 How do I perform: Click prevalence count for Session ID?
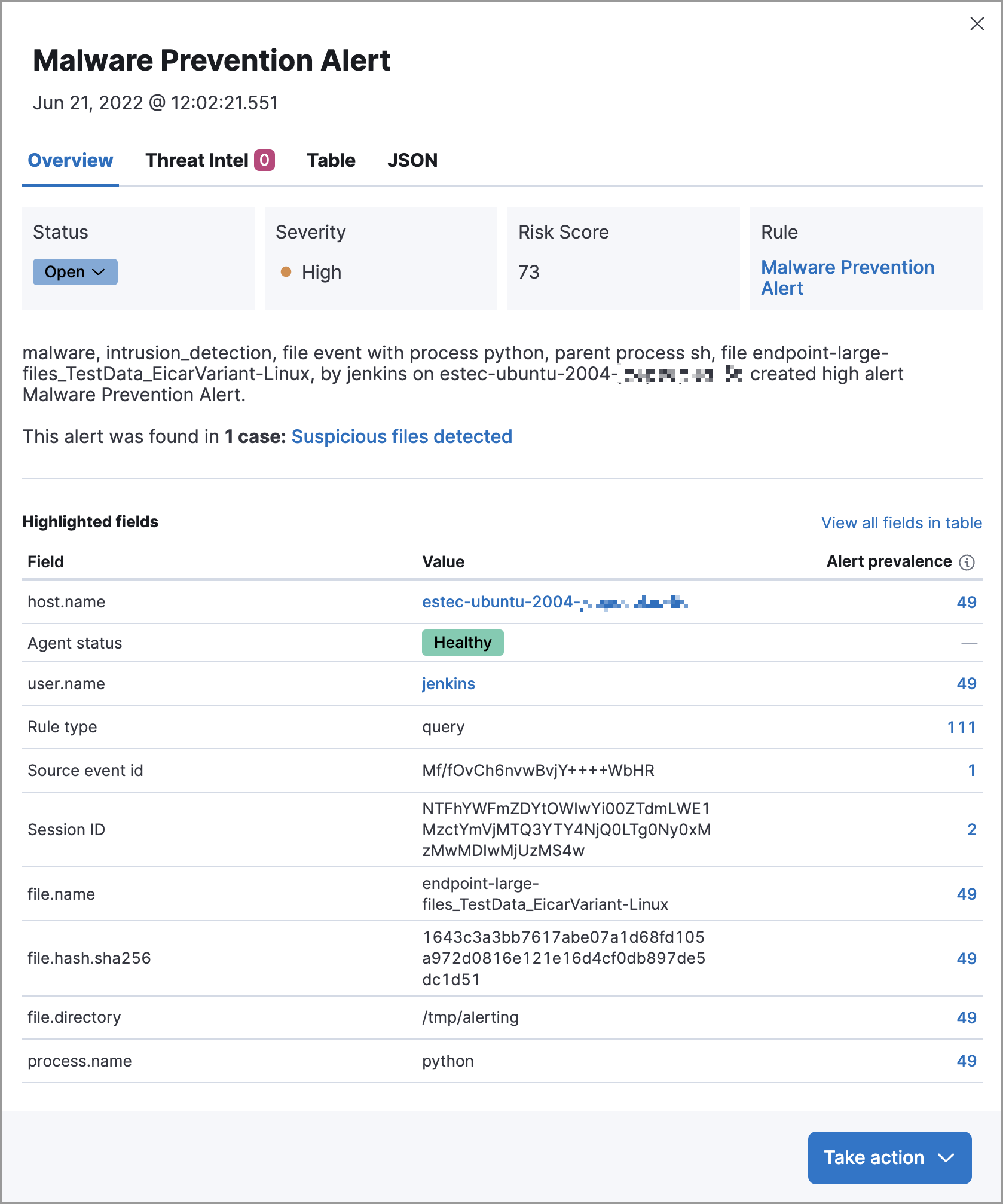point(971,830)
